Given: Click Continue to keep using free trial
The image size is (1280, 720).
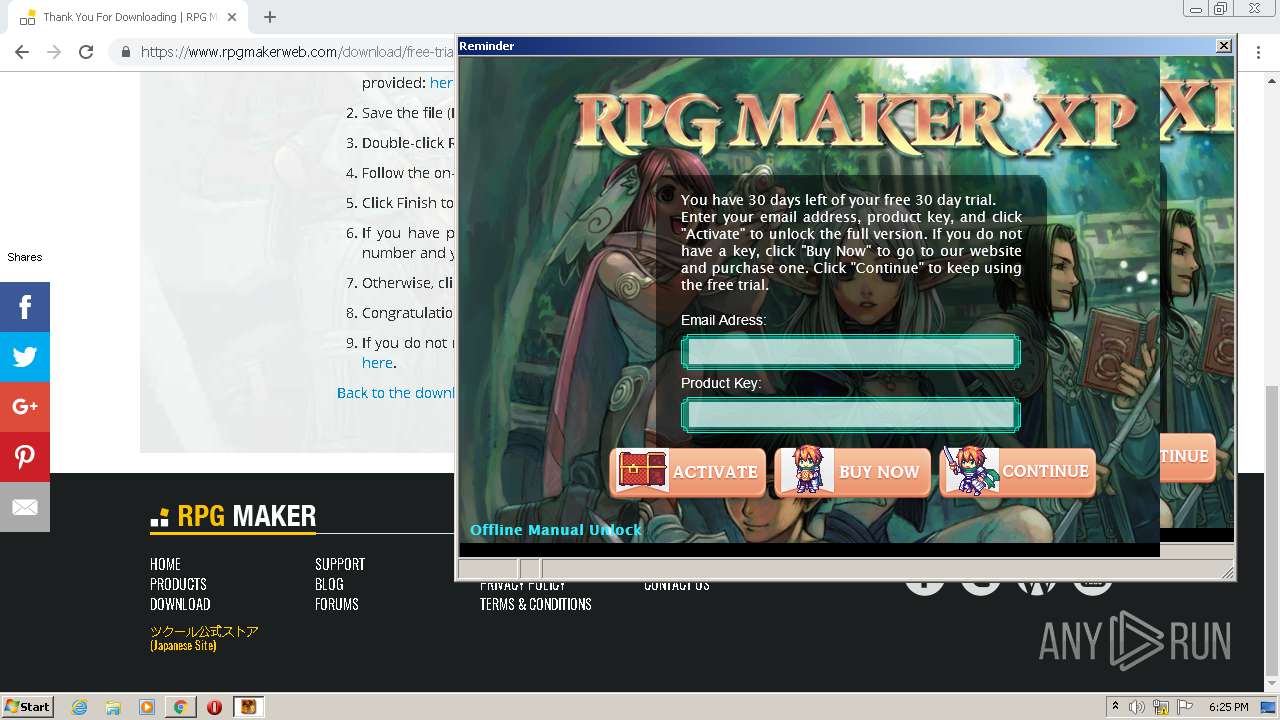Looking at the screenshot, I should pyautogui.click(x=1018, y=472).
